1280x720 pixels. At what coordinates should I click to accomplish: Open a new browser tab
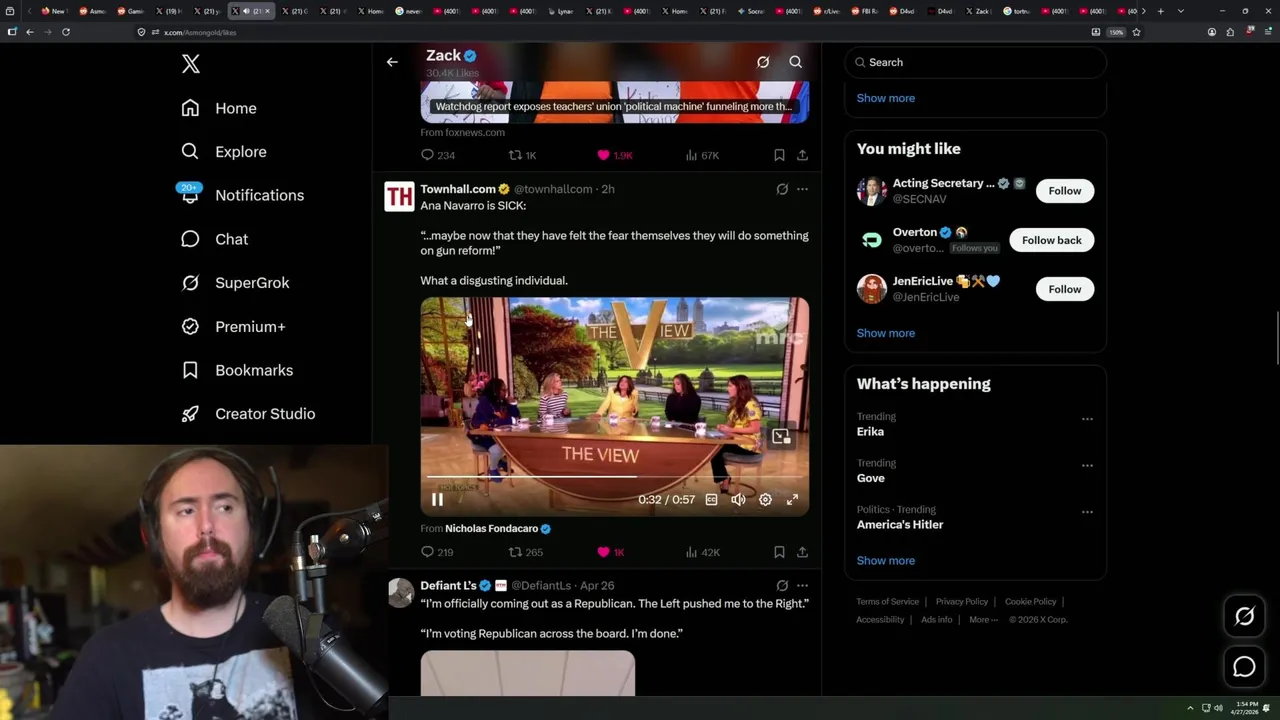coord(1161,11)
